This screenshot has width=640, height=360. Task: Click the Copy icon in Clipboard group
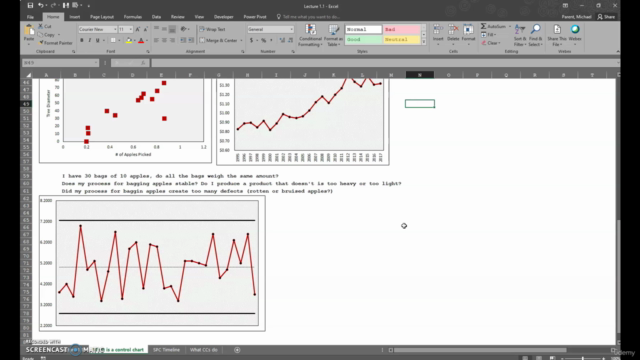(41, 35)
